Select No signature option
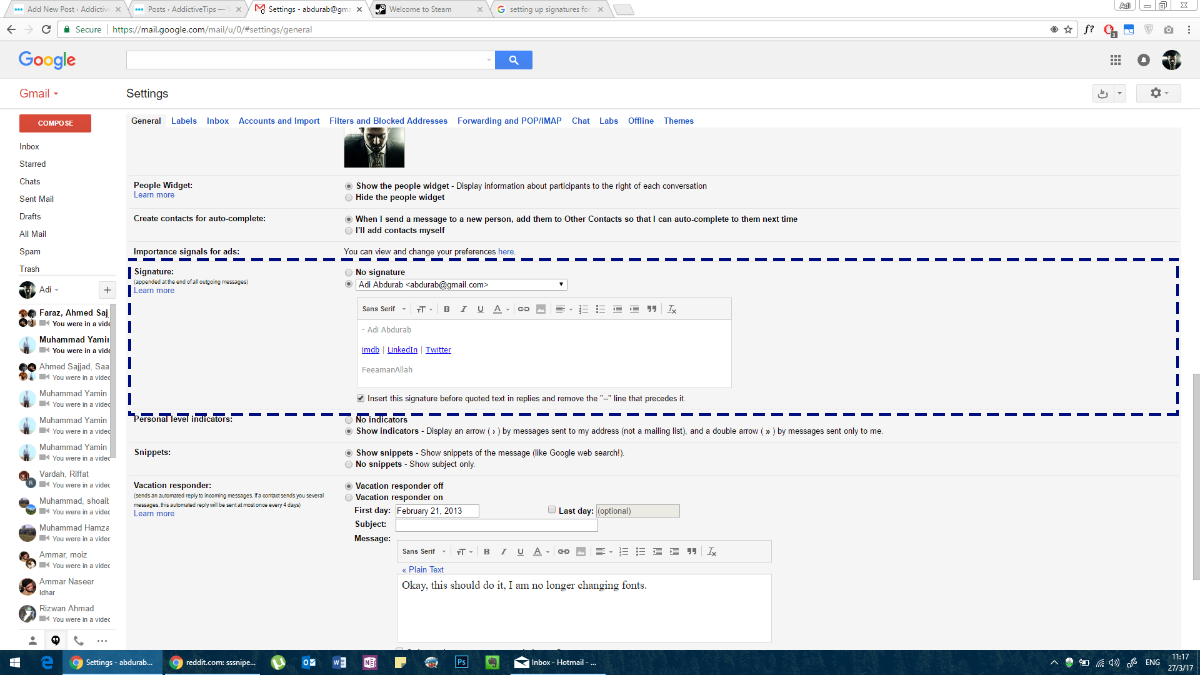The height and width of the screenshot is (675, 1200). point(349,272)
